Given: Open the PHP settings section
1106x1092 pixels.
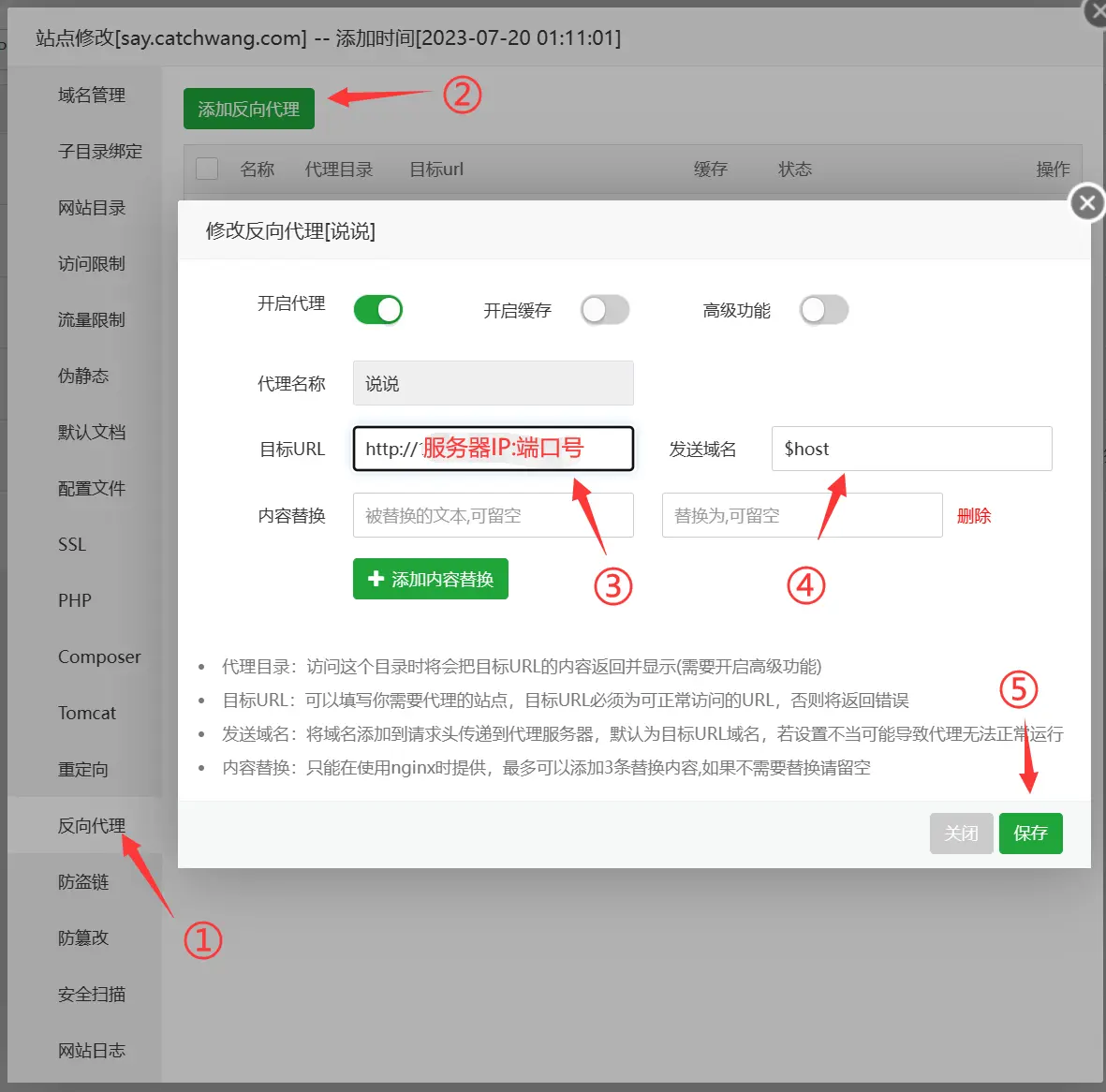Looking at the screenshot, I should tap(74, 600).
